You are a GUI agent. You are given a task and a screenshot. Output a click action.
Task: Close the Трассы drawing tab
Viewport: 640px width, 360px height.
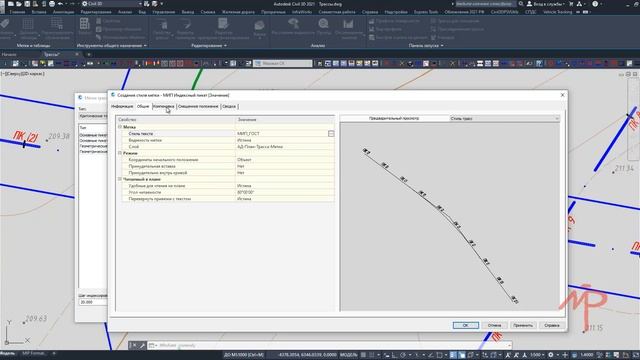[x=77, y=54]
